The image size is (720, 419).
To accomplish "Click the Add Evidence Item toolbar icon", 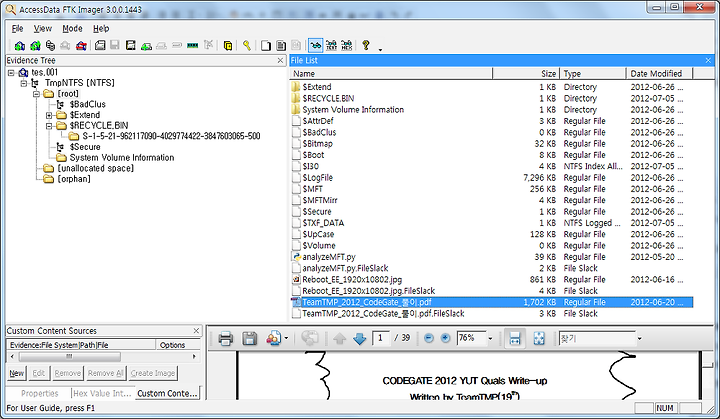I will (19, 45).
